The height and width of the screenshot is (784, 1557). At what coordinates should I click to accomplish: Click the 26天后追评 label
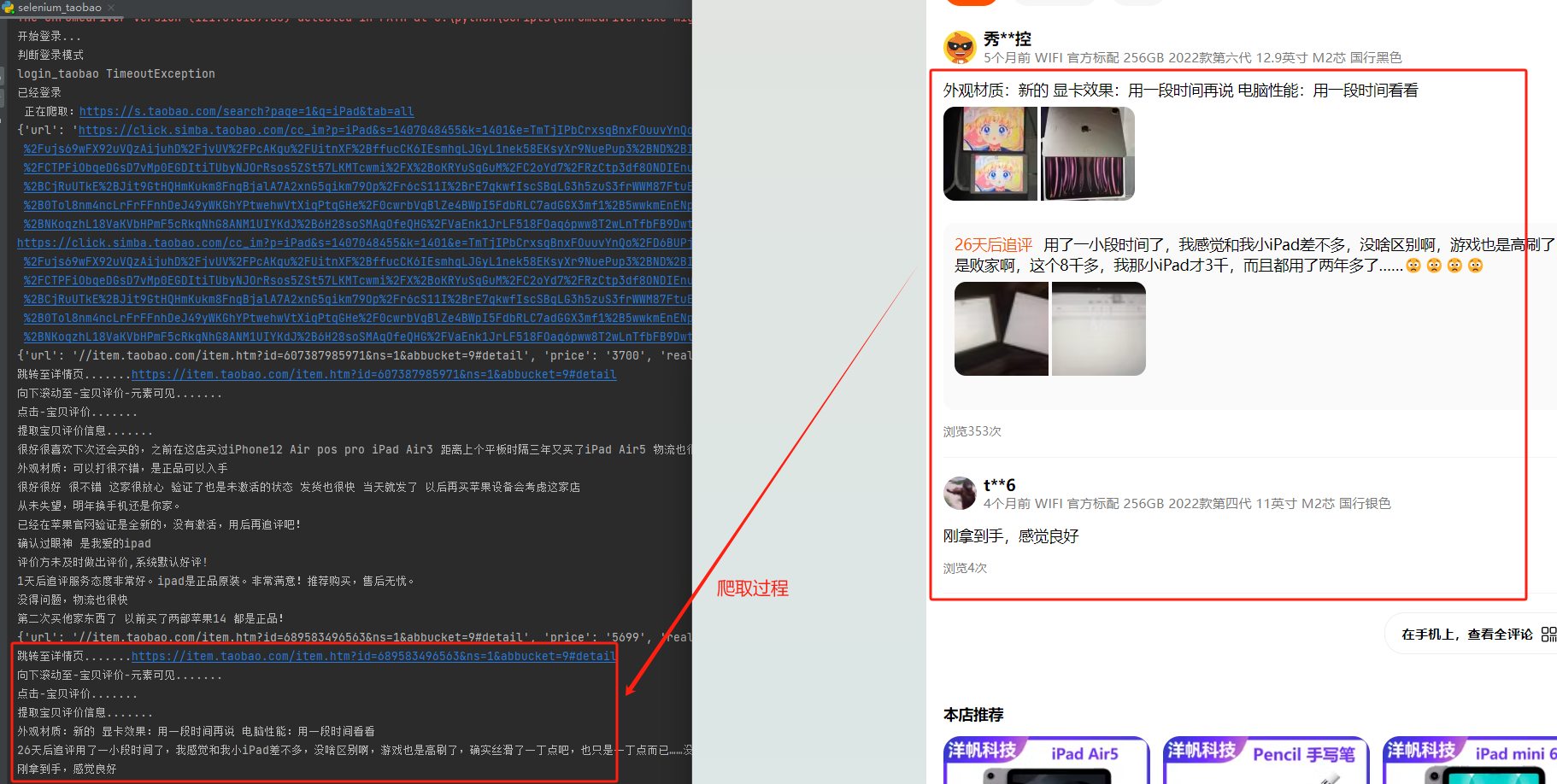(x=992, y=244)
